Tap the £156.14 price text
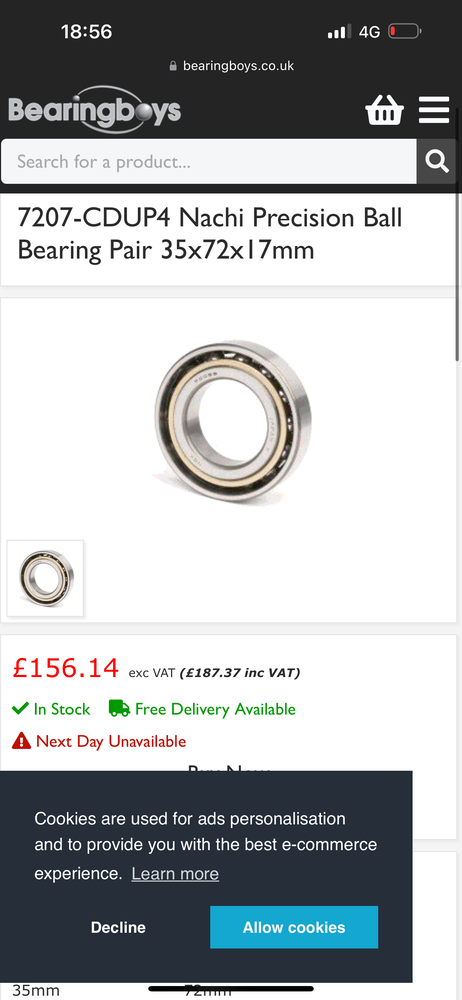Viewport: 462px width, 1000px height. (x=66, y=668)
